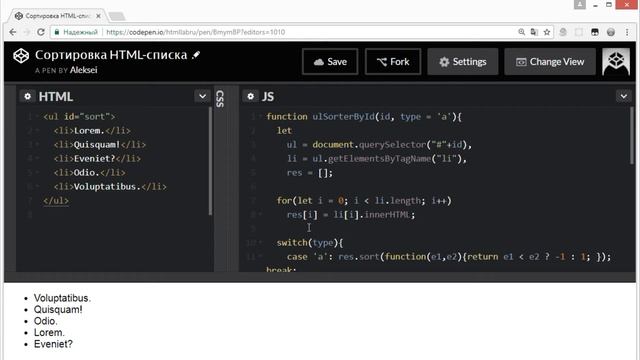Screen dimensions: 640x360
Task: Click Voluptatibus. in the preview list
Action: [x=62, y=298]
